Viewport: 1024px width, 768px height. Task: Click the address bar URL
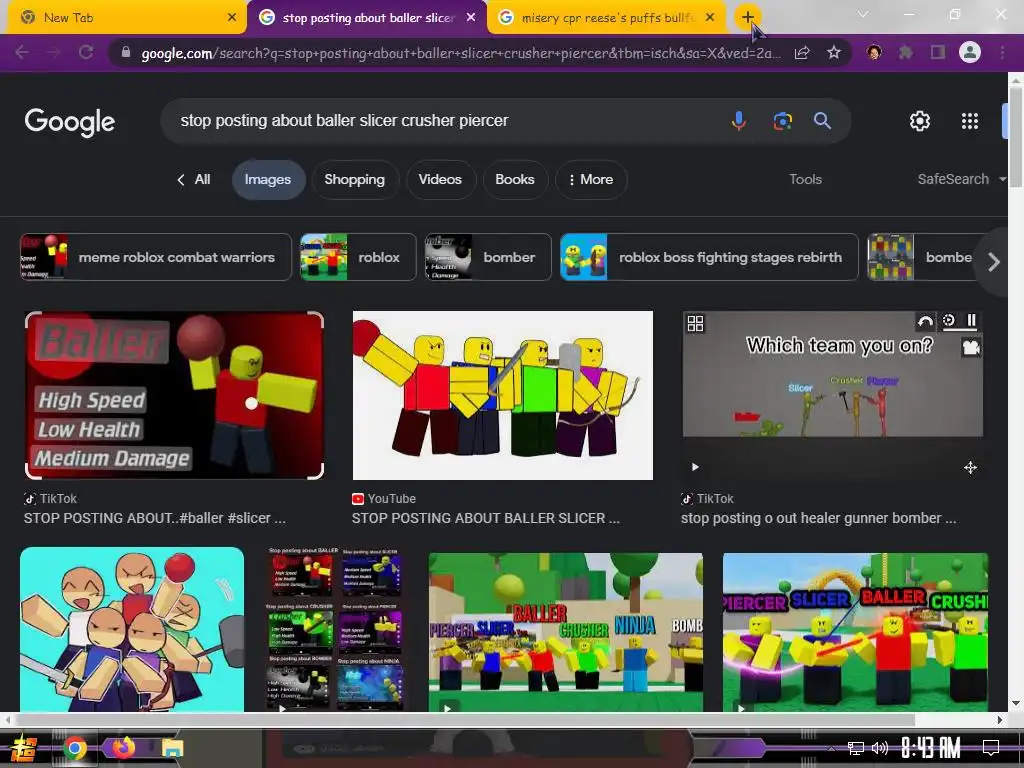coord(460,53)
